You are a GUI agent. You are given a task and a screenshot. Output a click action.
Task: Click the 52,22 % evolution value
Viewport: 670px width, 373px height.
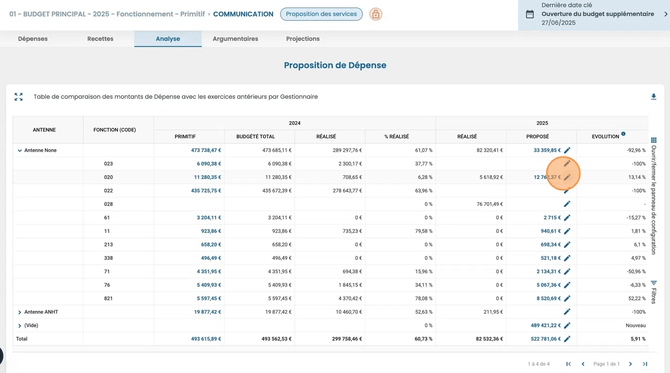pyautogui.click(x=637, y=299)
